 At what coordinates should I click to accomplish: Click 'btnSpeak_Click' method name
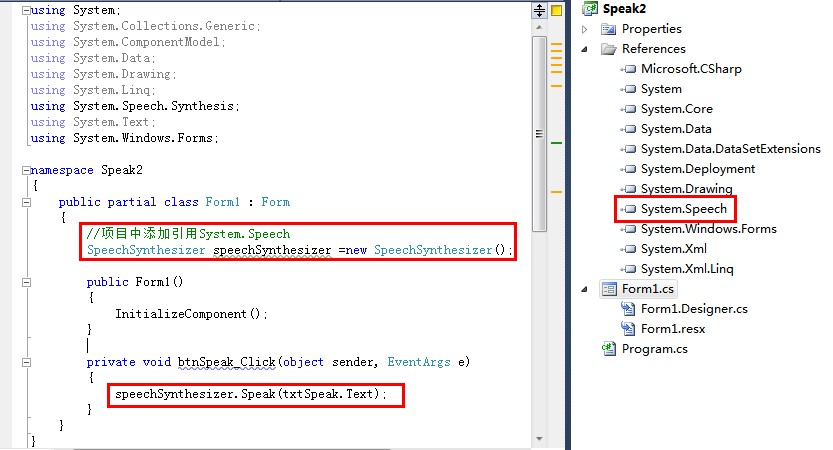click(x=226, y=362)
